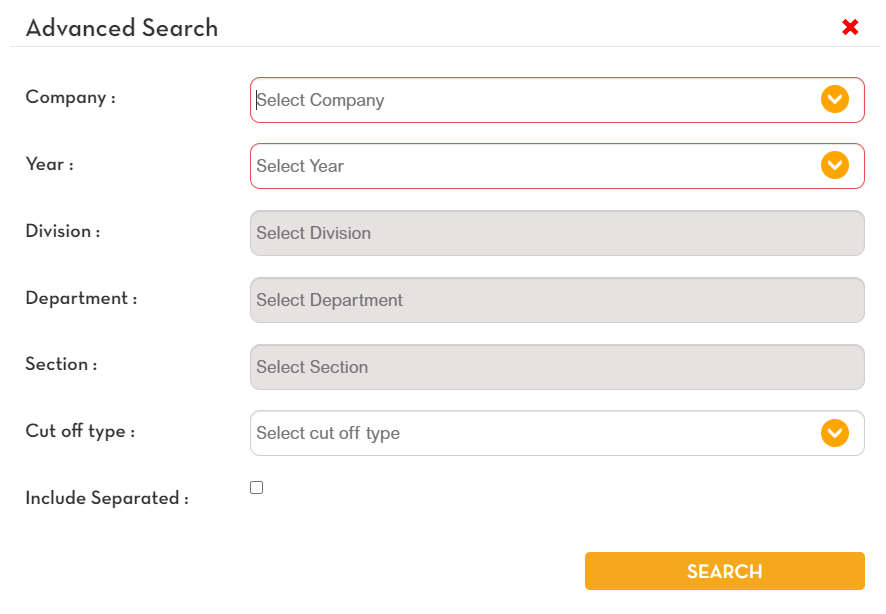
Task: Click the 'Department :' field label
Action: (81, 298)
